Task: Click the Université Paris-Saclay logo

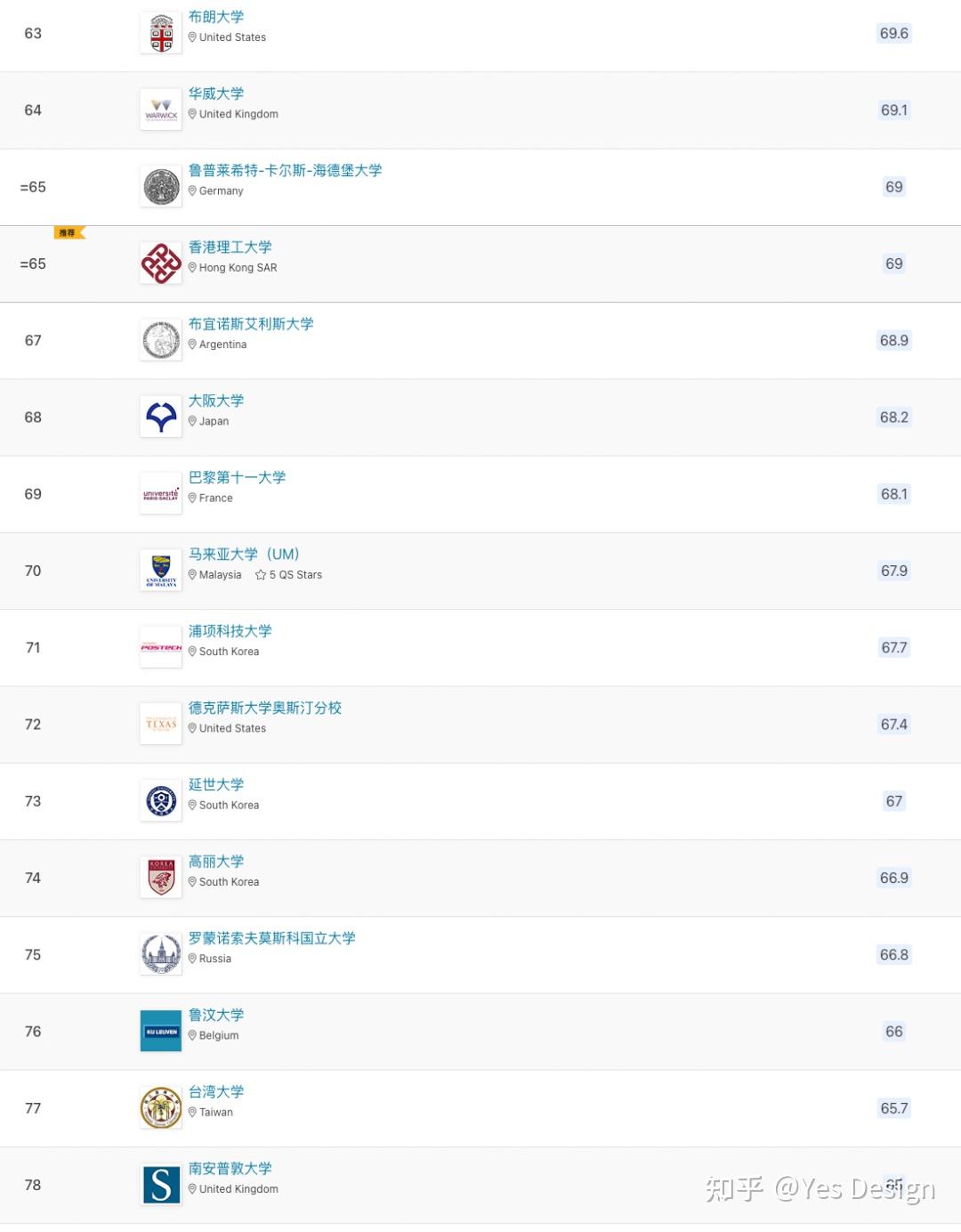Action: (x=160, y=492)
